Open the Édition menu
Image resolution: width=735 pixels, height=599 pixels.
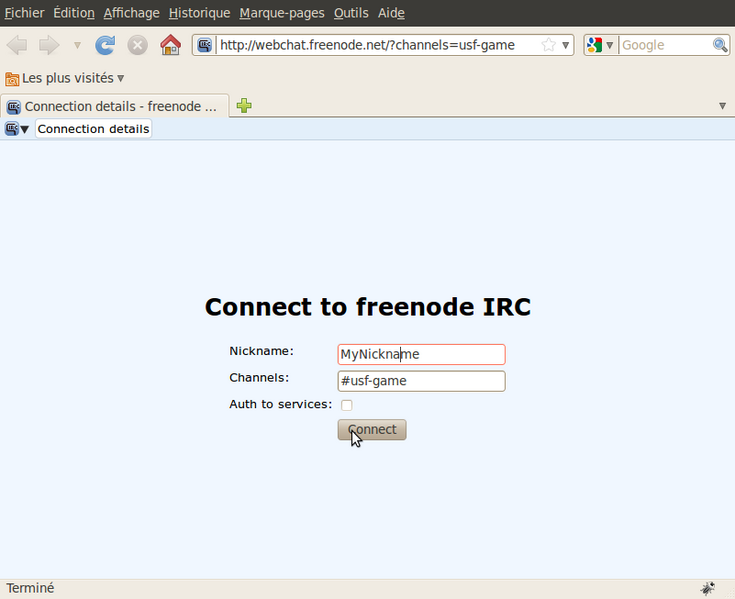point(74,13)
